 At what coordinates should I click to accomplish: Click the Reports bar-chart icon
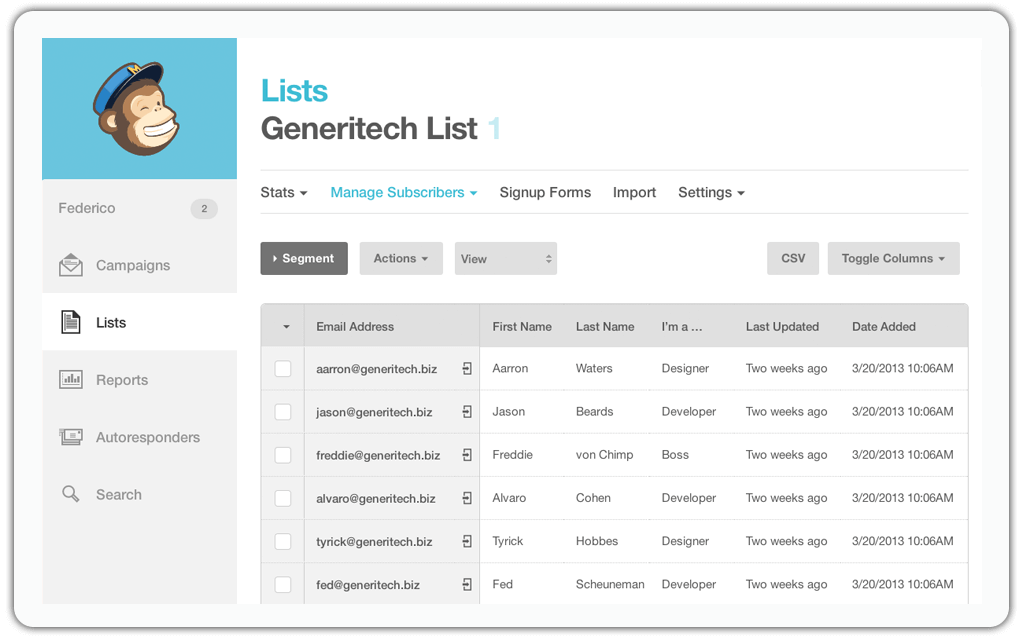coord(71,379)
